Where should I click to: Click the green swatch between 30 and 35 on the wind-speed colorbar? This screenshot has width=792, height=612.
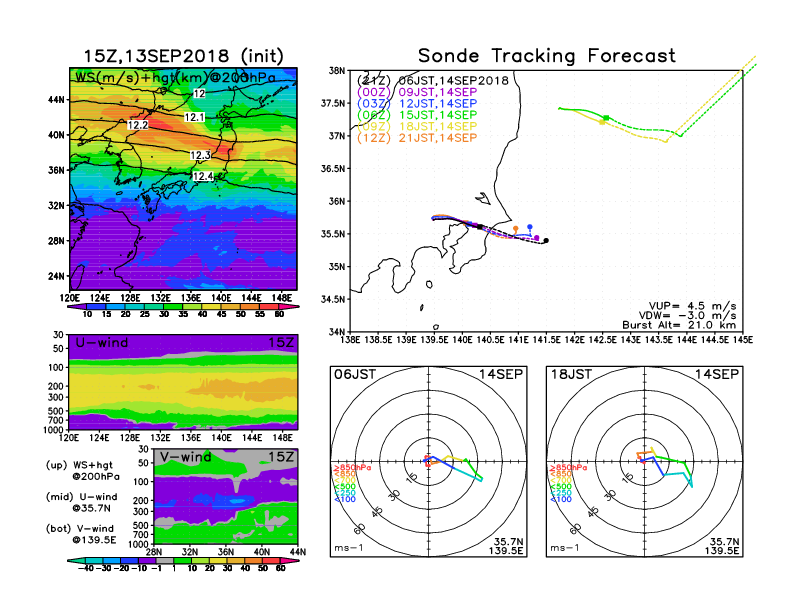pyautogui.click(x=173, y=306)
